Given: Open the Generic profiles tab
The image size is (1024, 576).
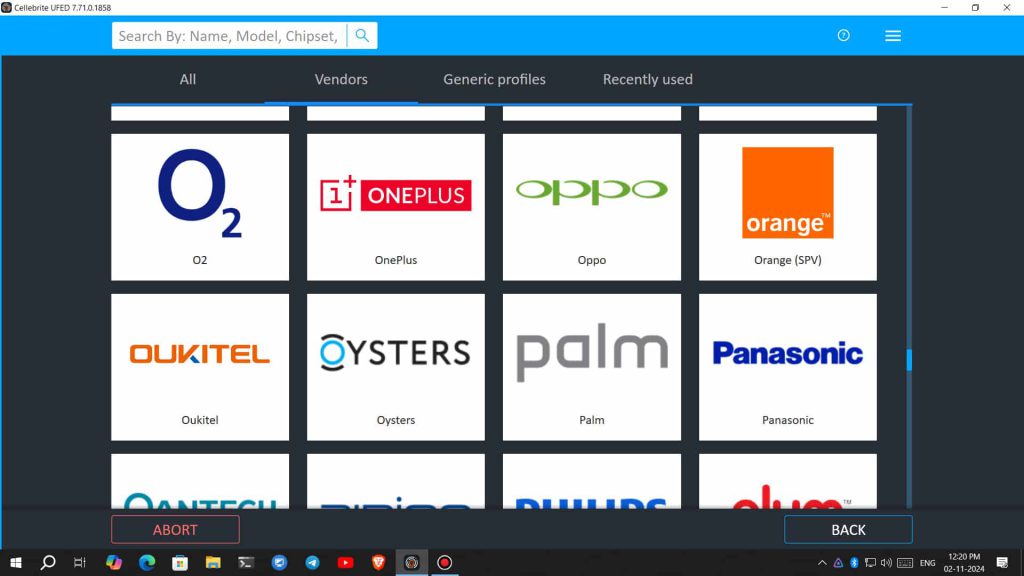Looking at the screenshot, I should pyautogui.click(x=494, y=79).
